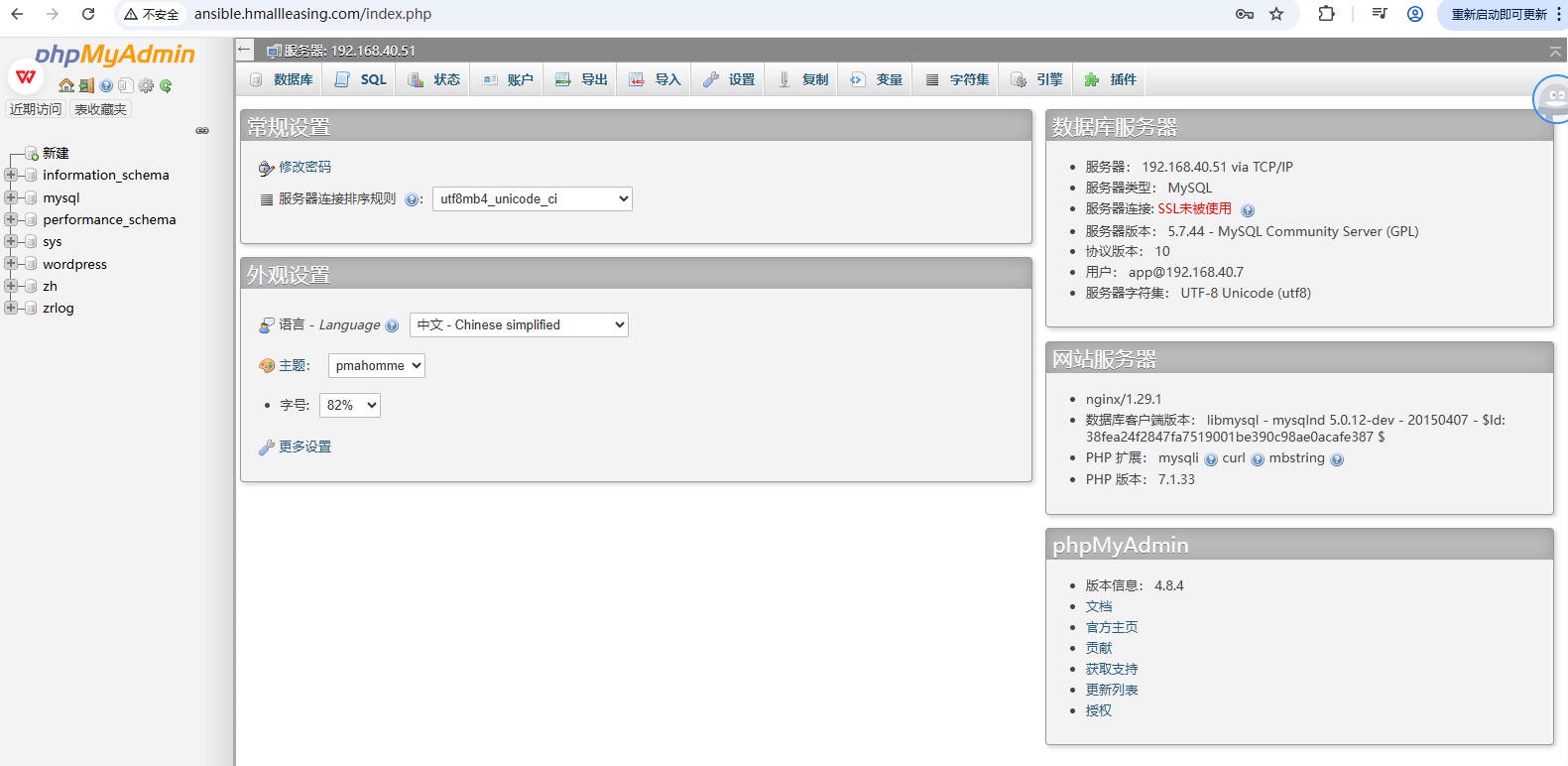Expand the mysql database tree node
The height and width of the screenshot is (766, 1568).
(x=11, y=197)
